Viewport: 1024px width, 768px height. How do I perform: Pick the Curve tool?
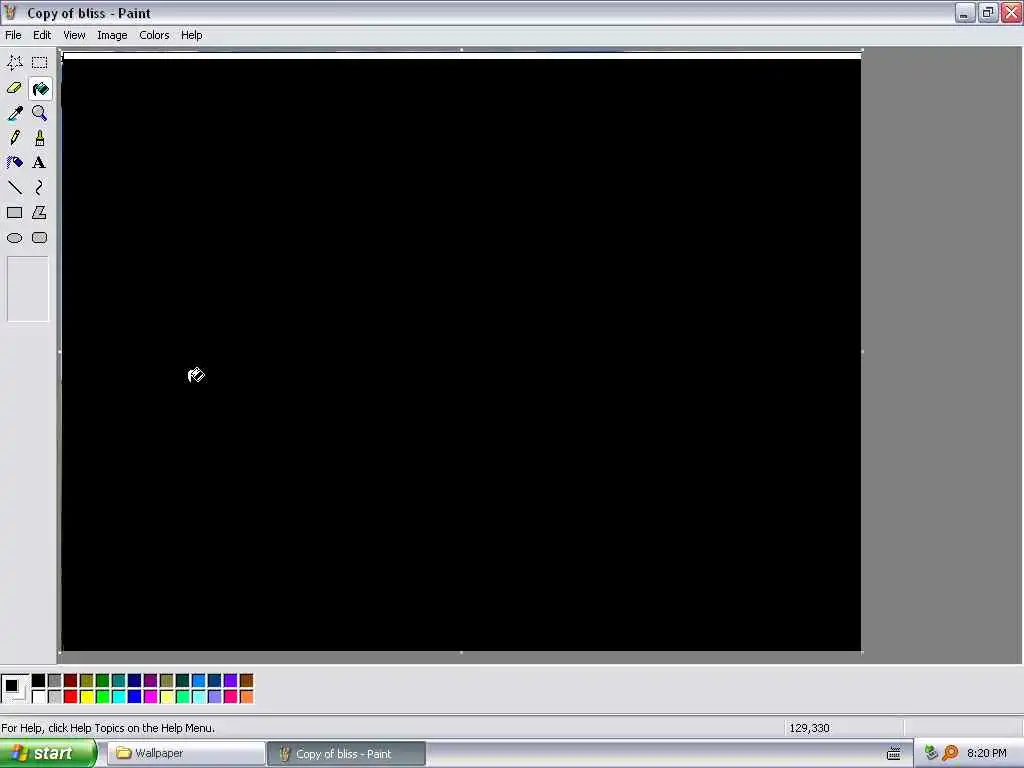[40, 188]
